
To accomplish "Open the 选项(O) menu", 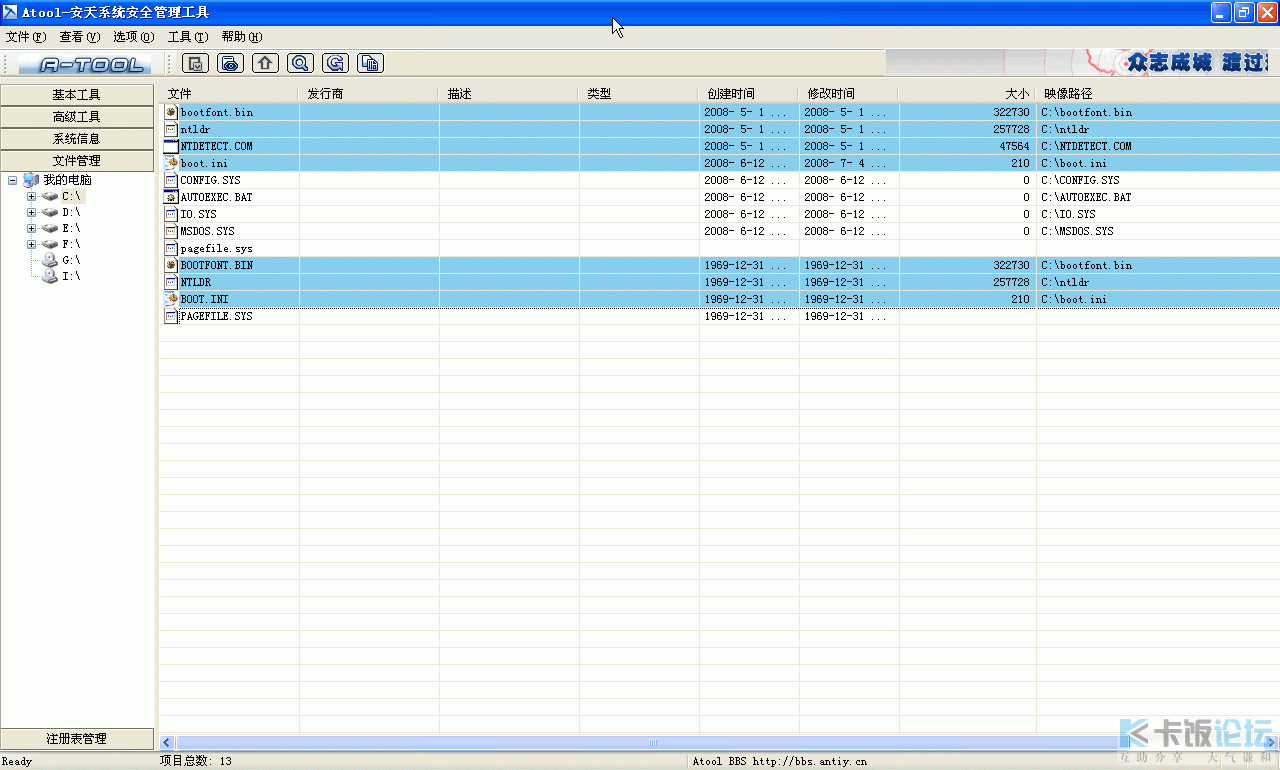I will pos(134,37).
